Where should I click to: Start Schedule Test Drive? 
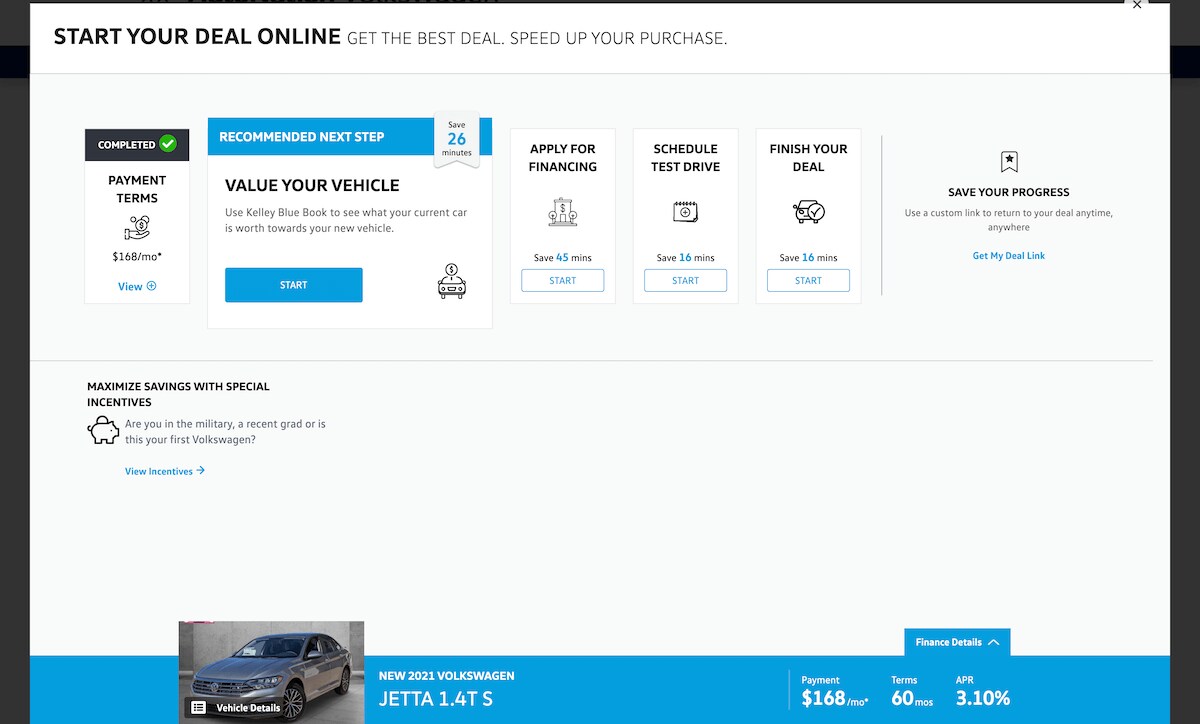pyautogui.click(x=685, y=281)
